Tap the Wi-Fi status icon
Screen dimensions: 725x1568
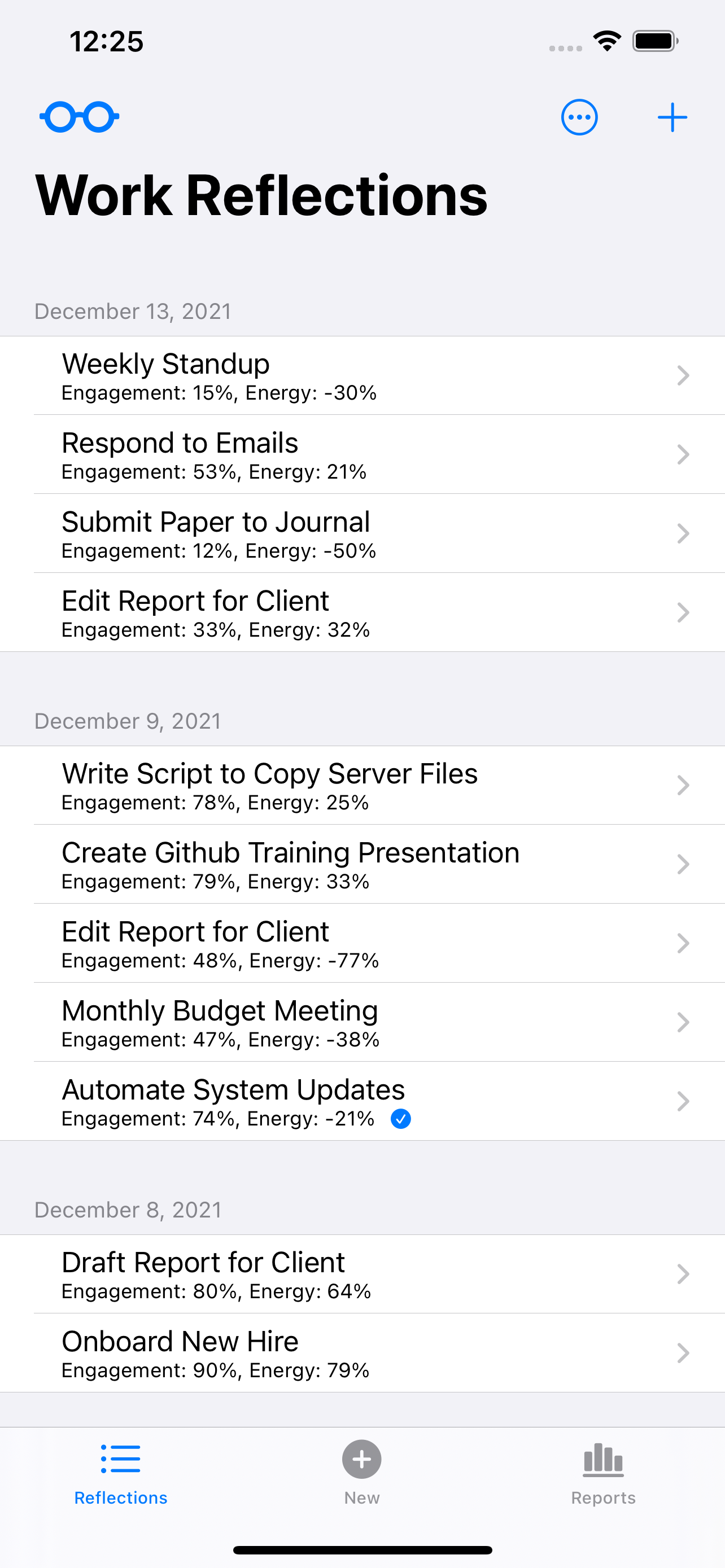[607, 41]
